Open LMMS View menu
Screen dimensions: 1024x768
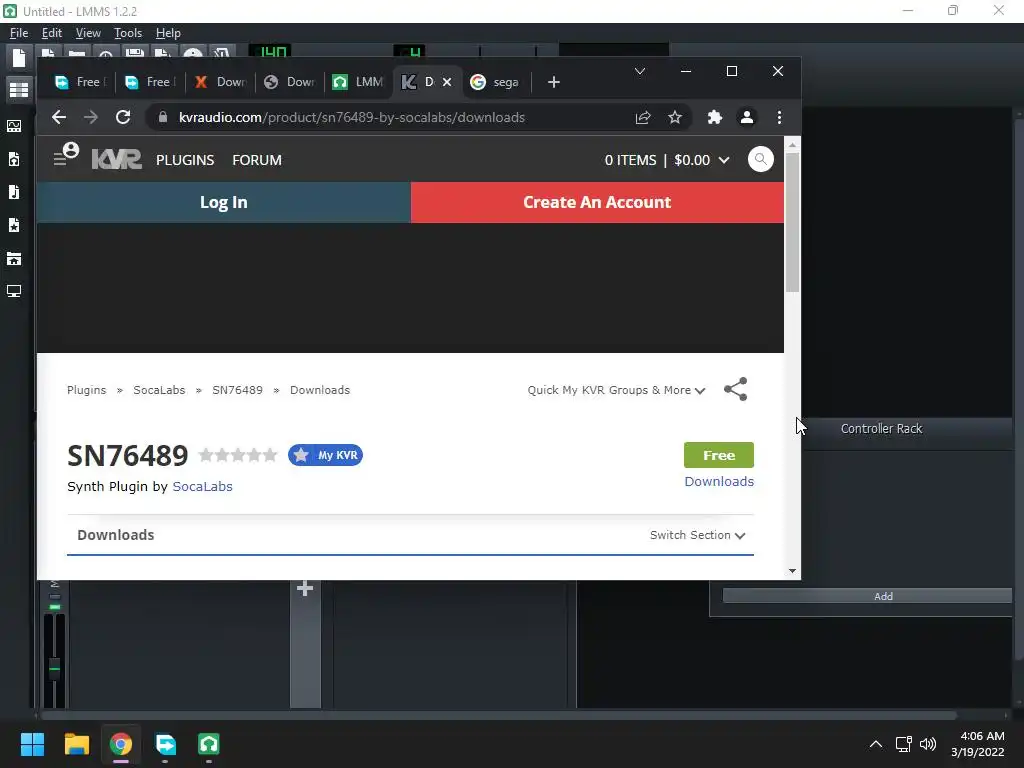(88, 33)
